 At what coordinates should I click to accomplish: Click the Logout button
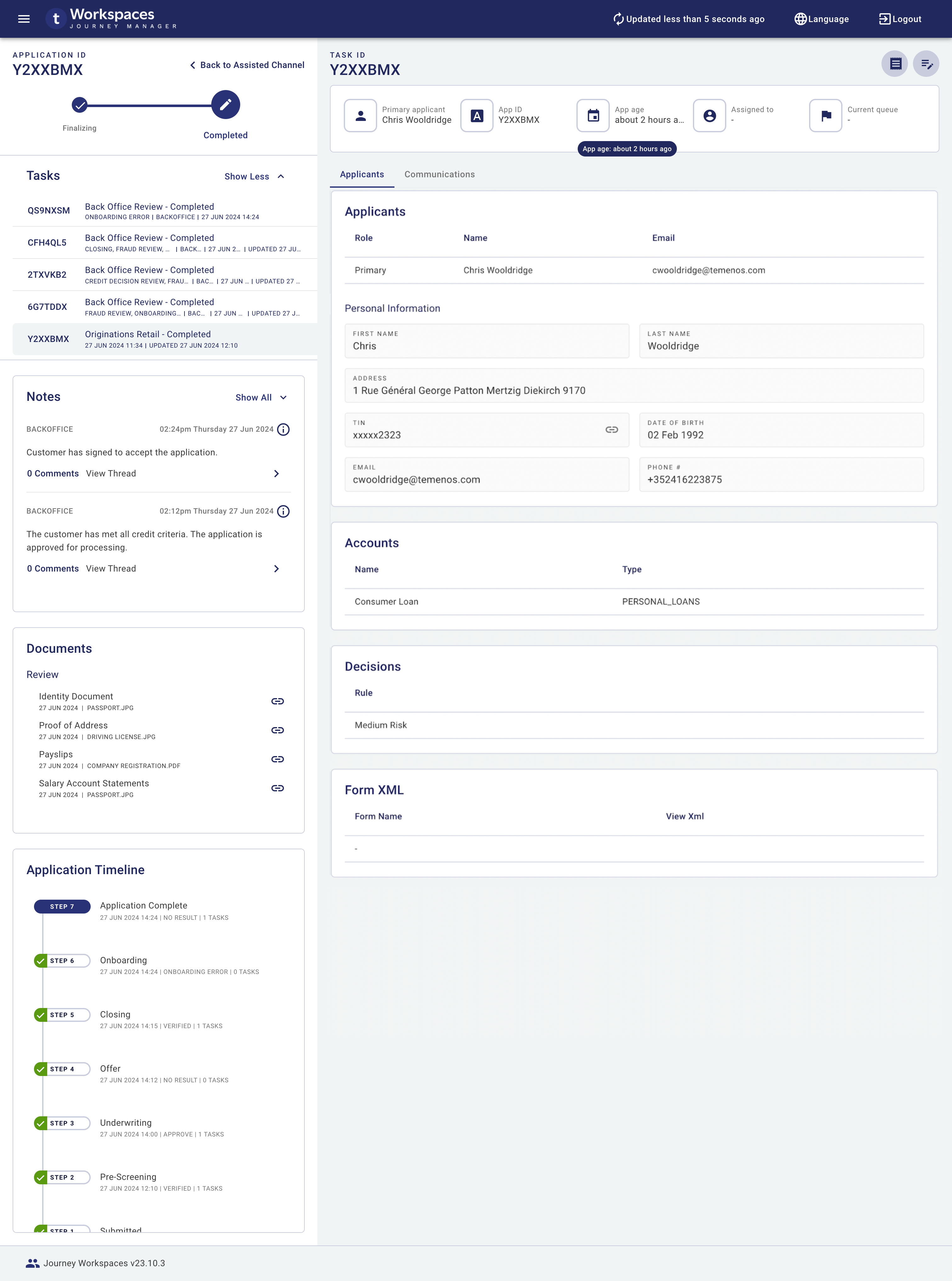click(x=899, y=19)
